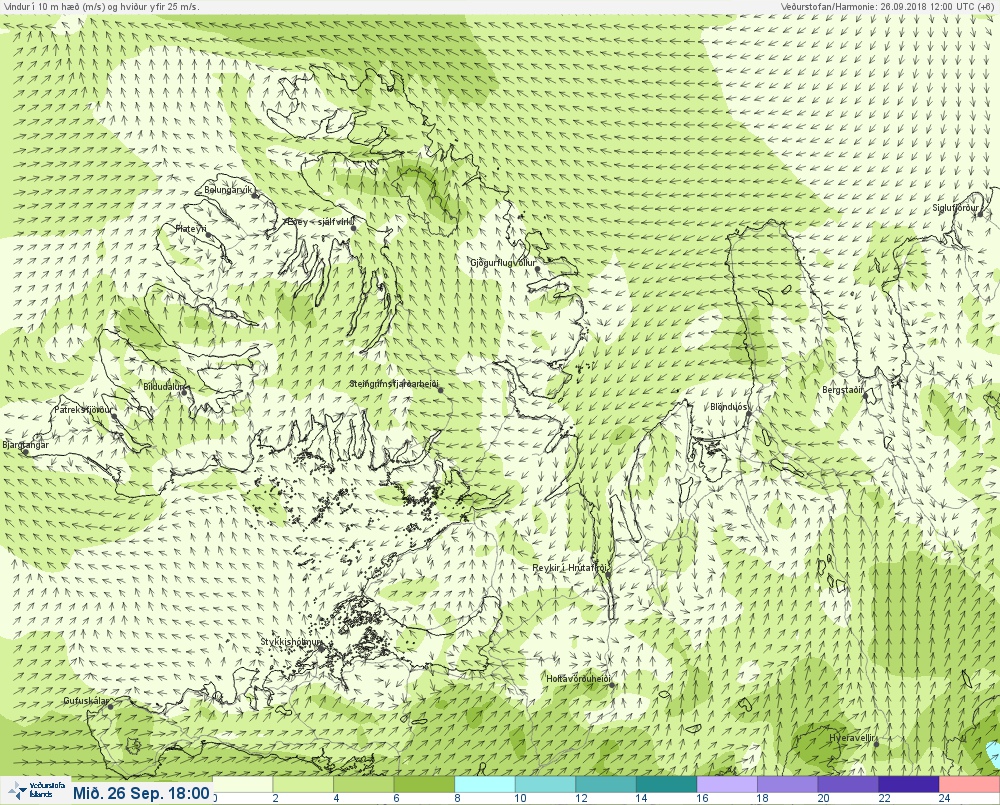The image size is (1000, 805).
Task: Click the dark green 6–8 m/s legend swatch
Action: pos(424,784)
